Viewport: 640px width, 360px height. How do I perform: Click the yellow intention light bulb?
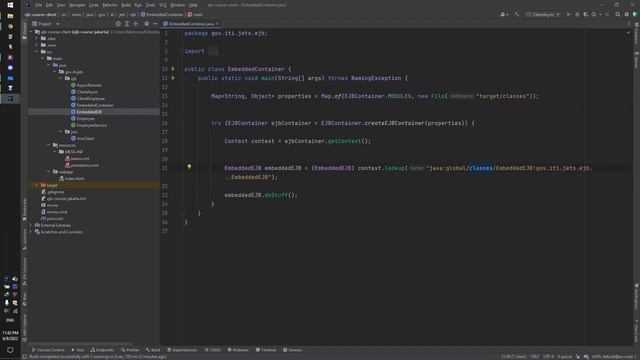[189, 167]
